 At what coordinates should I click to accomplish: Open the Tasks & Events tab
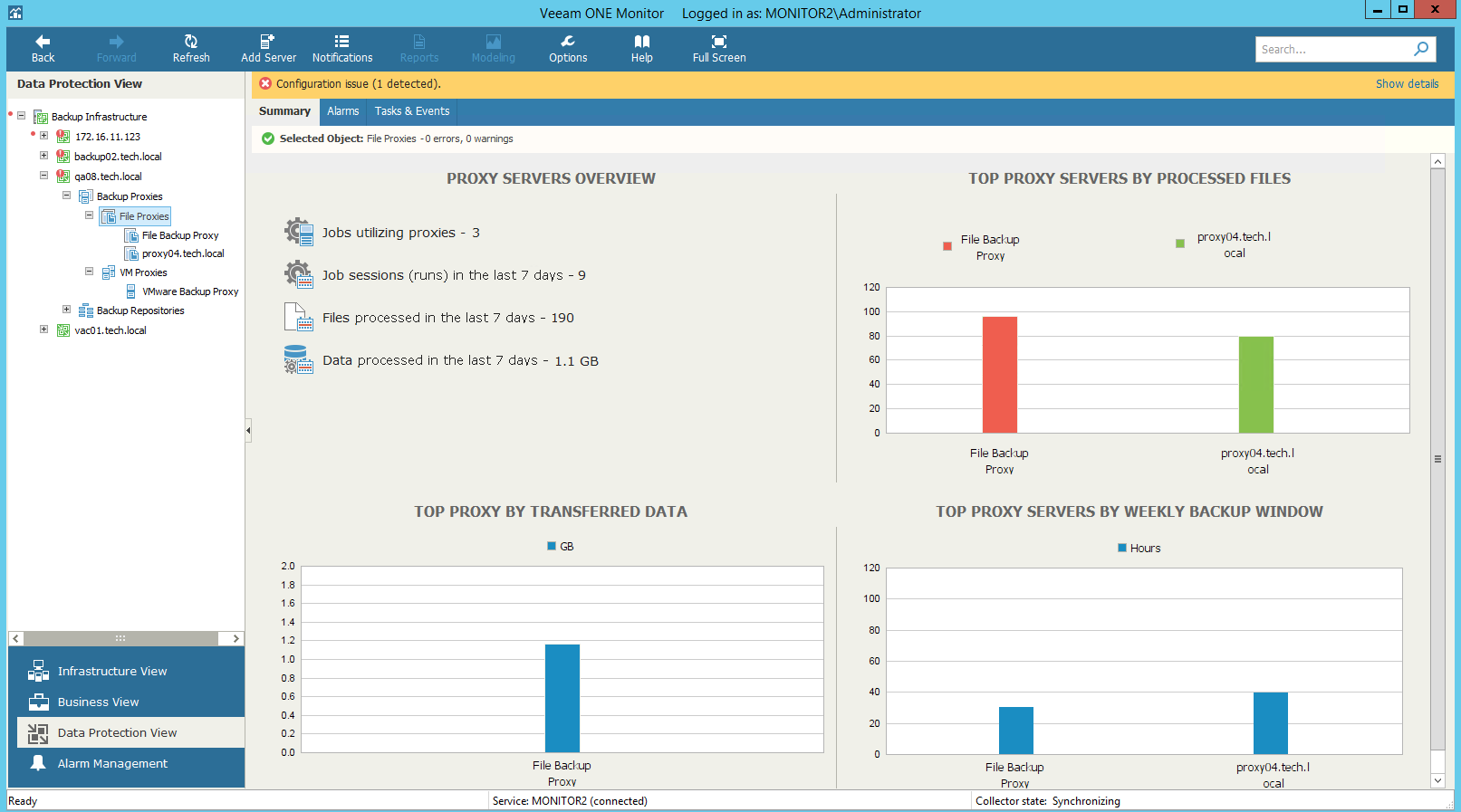[412, 111]
